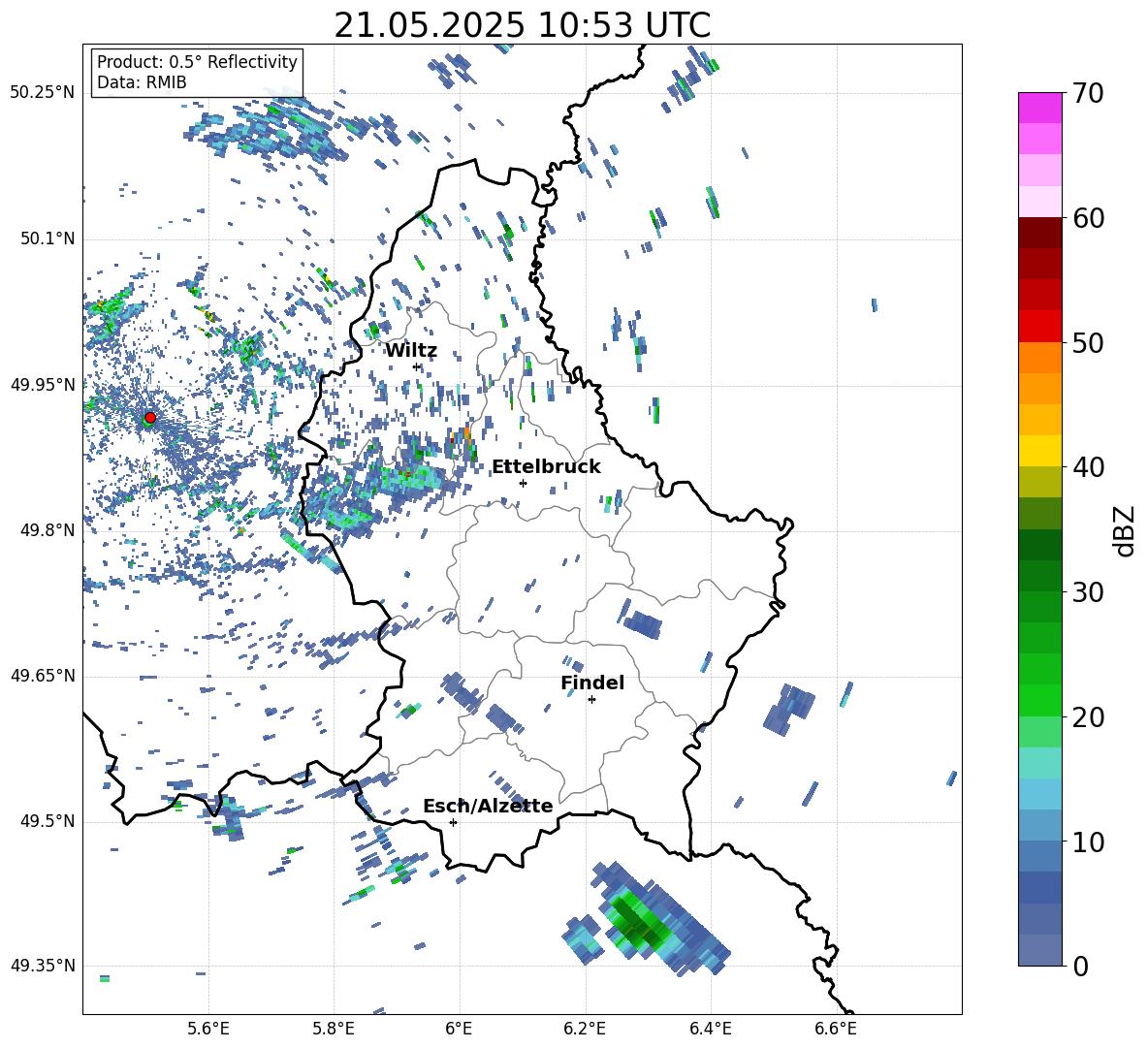This screenshot has width=1148, height=1048.
Task: Pick the dark green swatch just above 30 dBZ
Action: (x=1039, y=576)
